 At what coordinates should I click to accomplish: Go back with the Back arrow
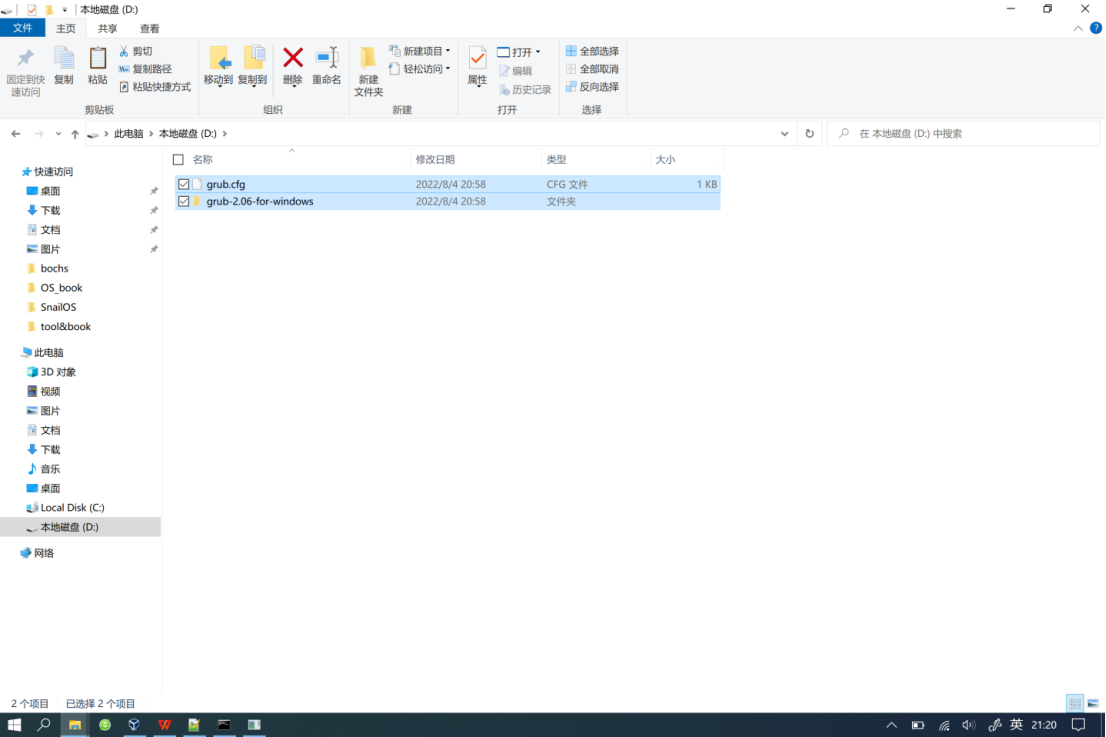coord(16,133)
